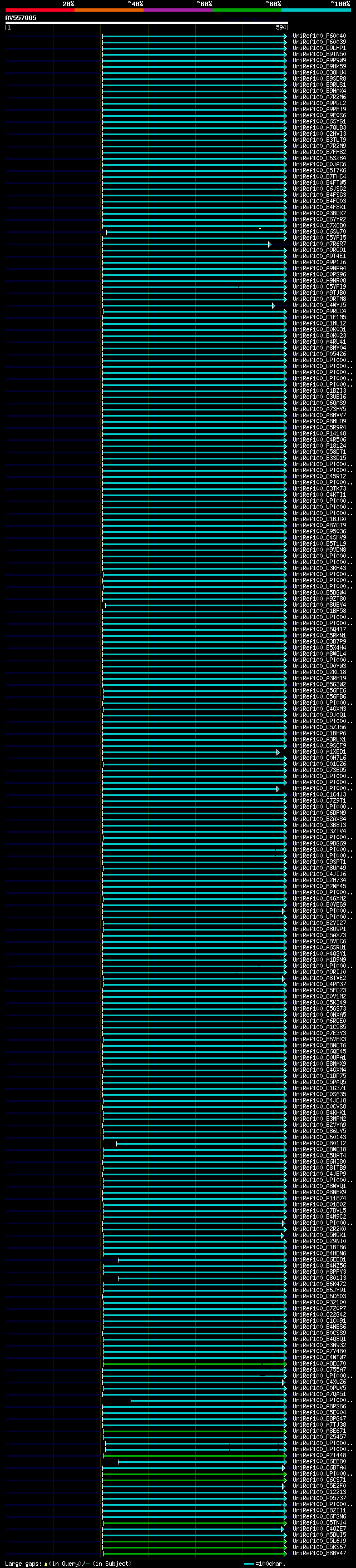Select the UniRef100_A9P9W9 label
This screenshot has width=356, height=1568.
pyautogui.click(x=319, y=60)
